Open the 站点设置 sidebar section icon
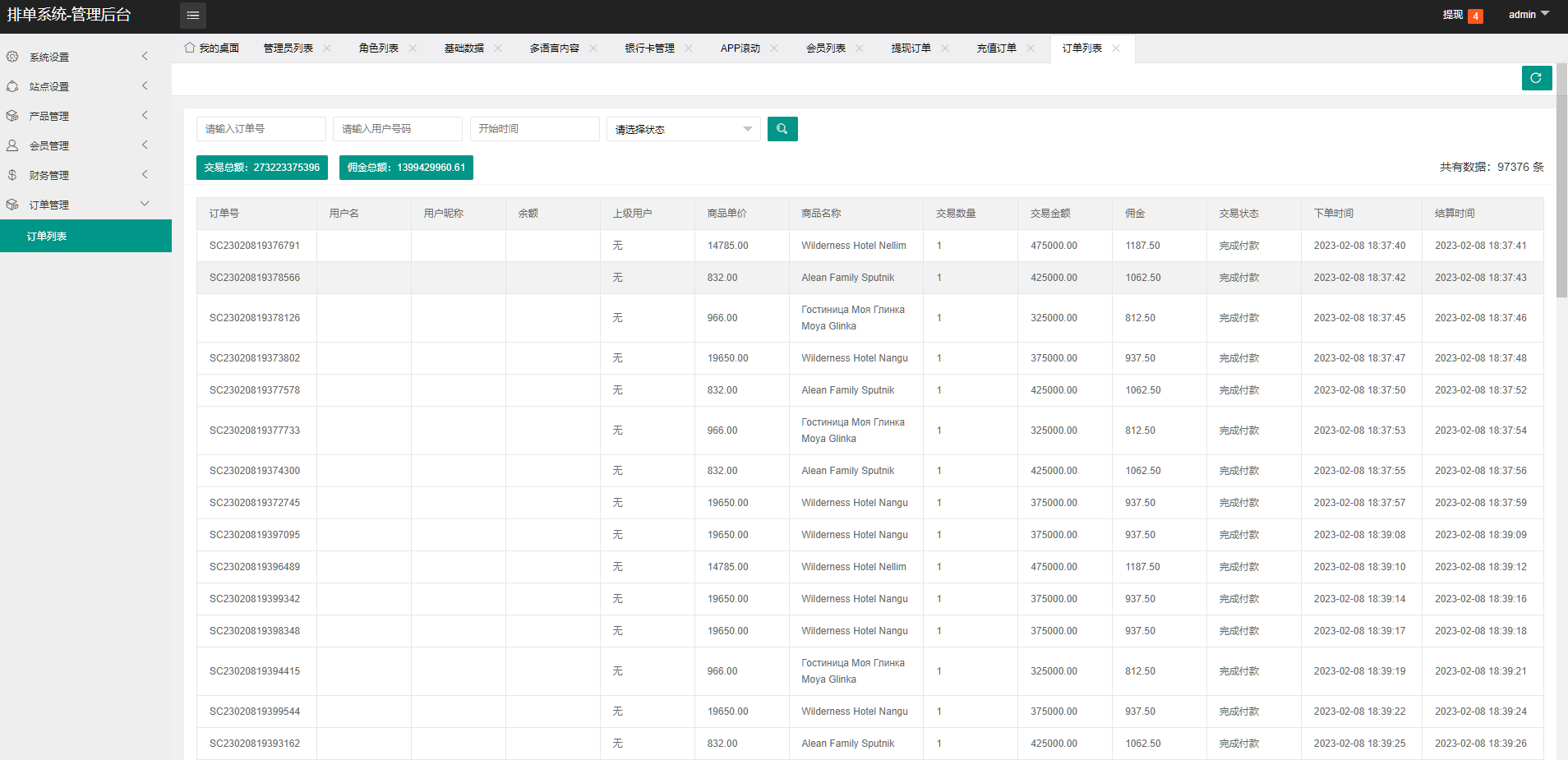 tap(12, 85)
